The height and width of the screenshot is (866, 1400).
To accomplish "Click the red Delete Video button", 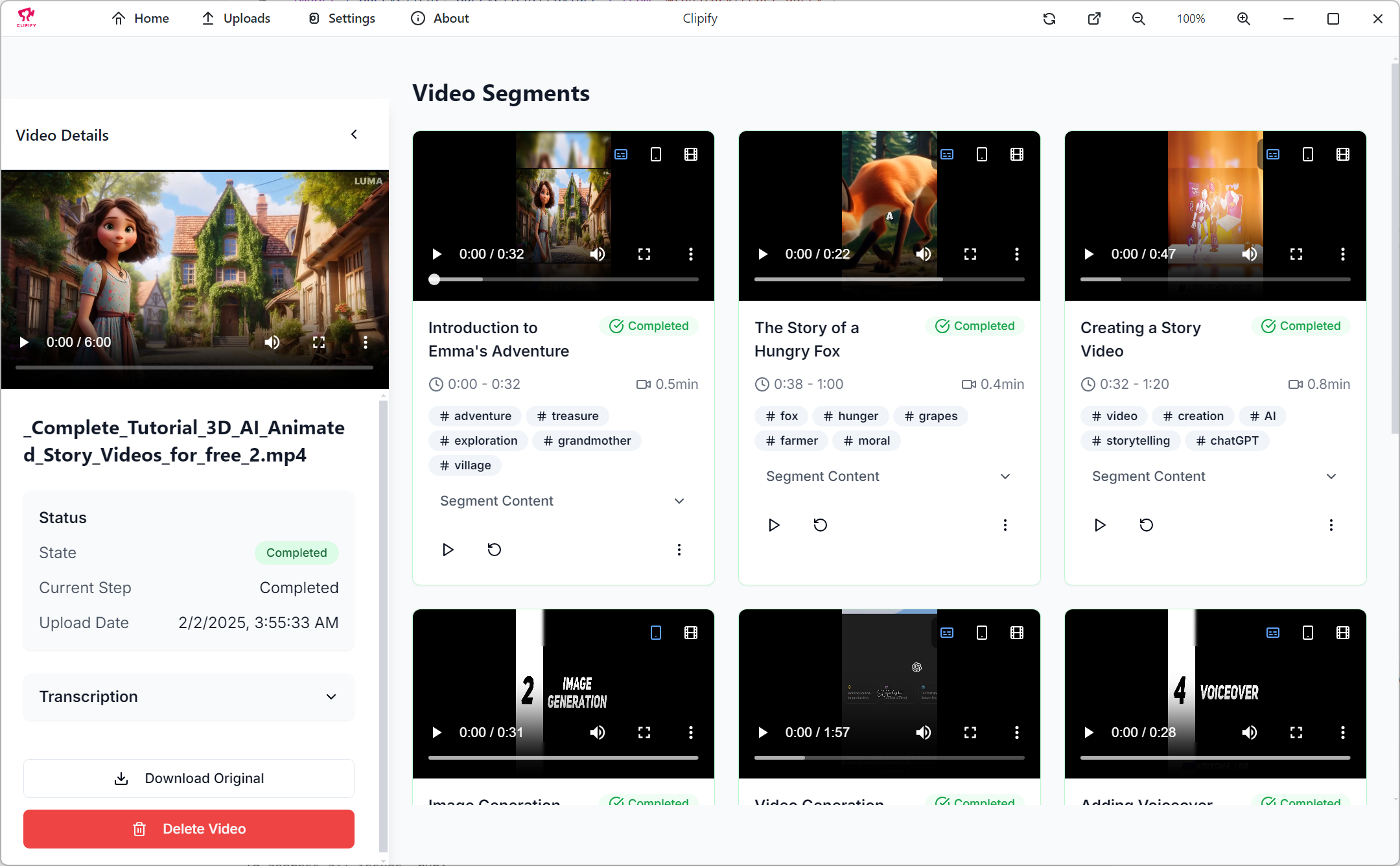I will pos(189,829).
